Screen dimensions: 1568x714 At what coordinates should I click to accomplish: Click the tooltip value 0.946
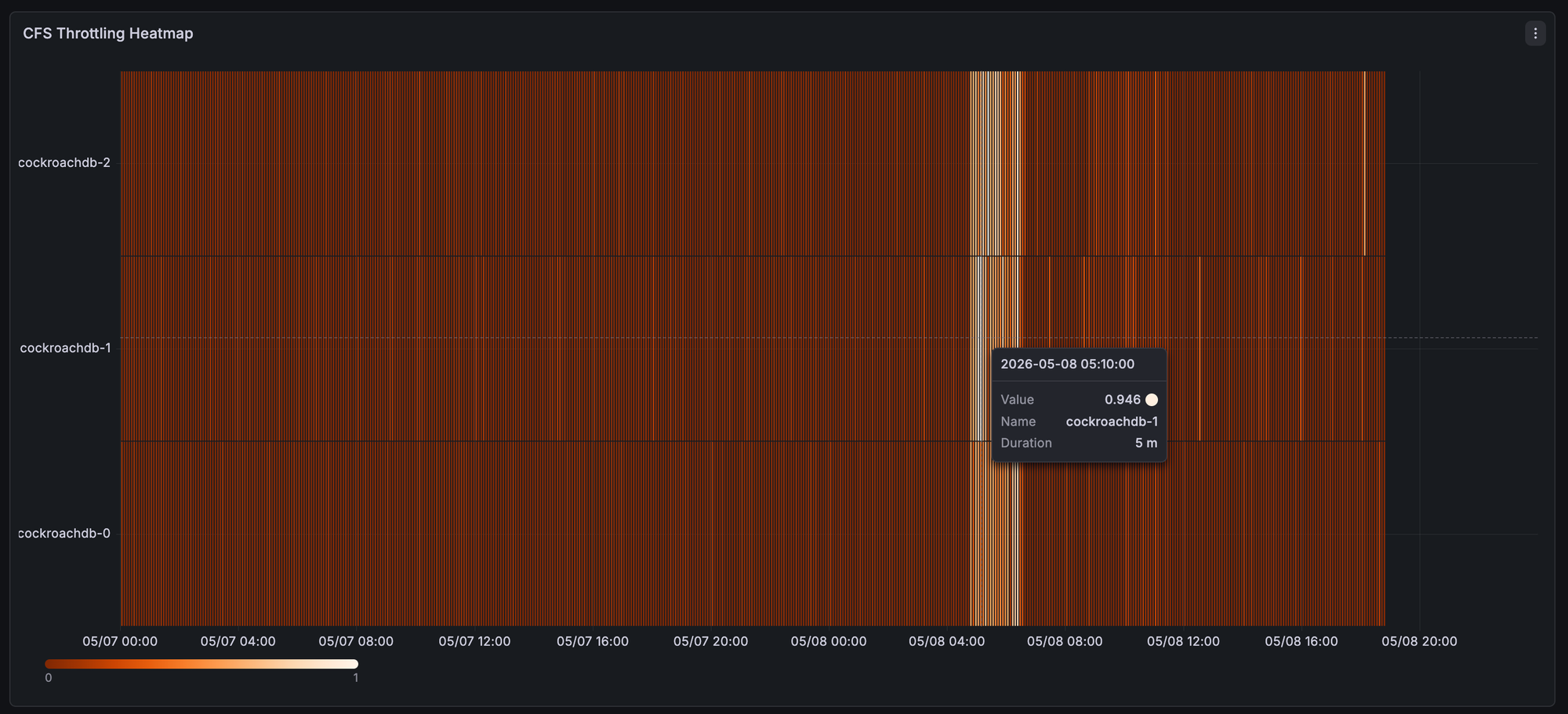[x=1123, y=400]
